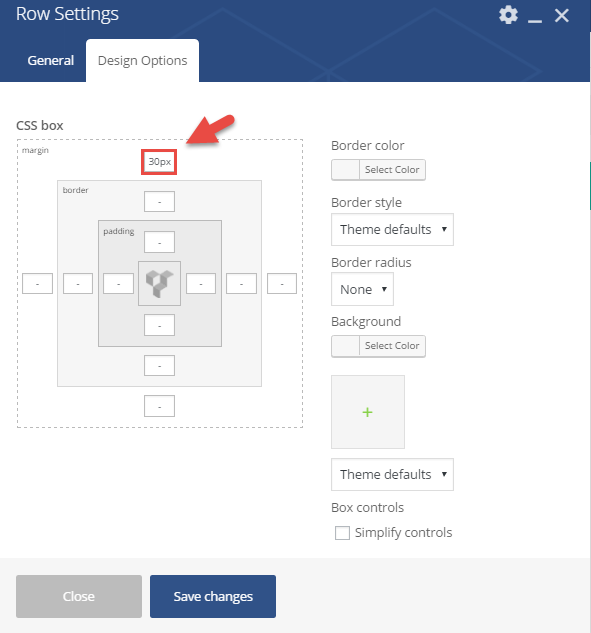
Task: Open the settings gear icon
Action: [508, 15]
